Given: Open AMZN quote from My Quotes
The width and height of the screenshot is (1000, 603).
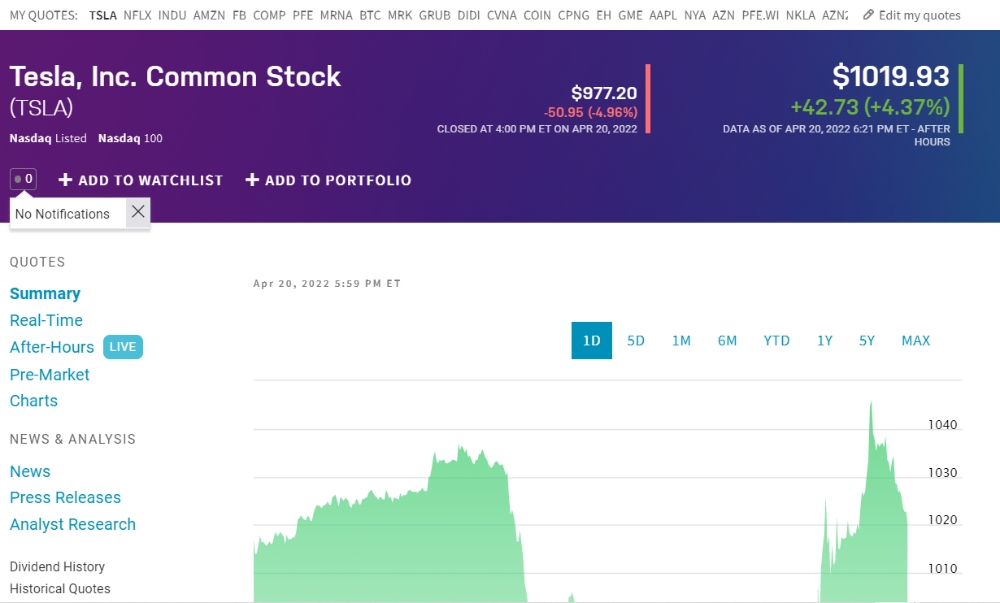Looking at the screenshot, I should coord(209,15).
